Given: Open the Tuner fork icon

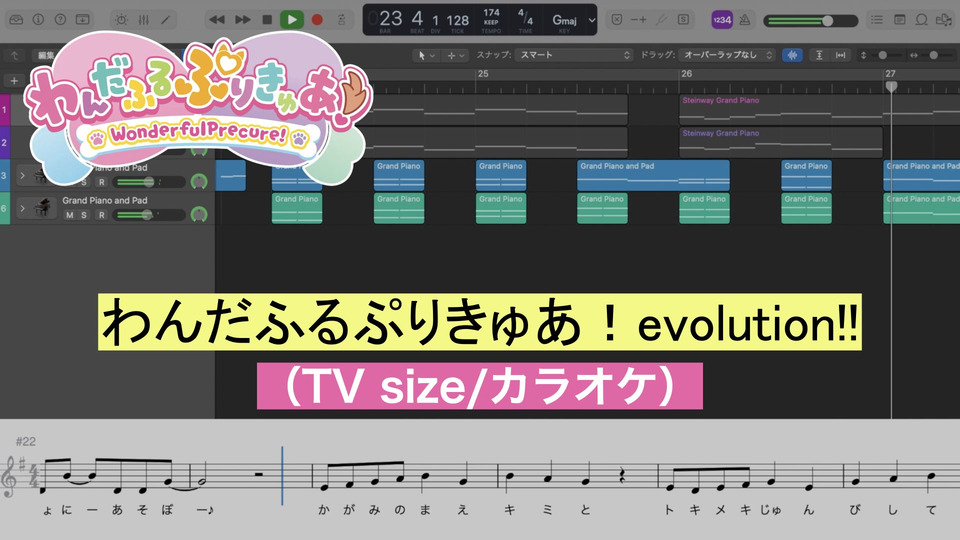Looking at the screenshot, I should (661, 20).
